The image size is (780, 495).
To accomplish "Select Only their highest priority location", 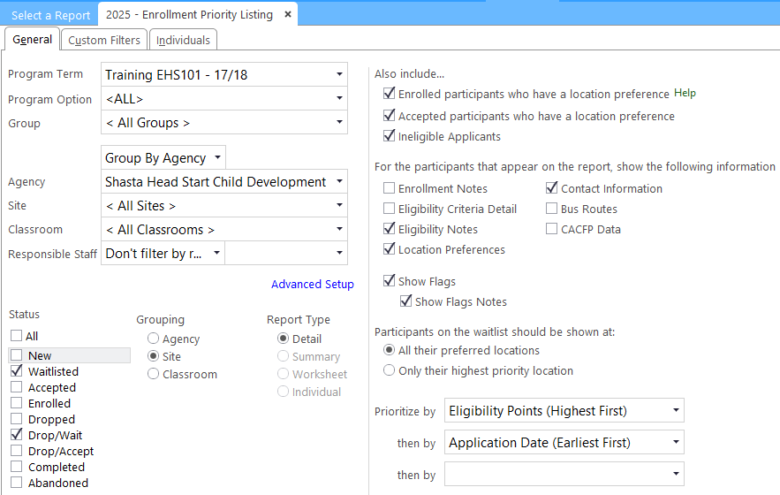I will coord(389,371).
